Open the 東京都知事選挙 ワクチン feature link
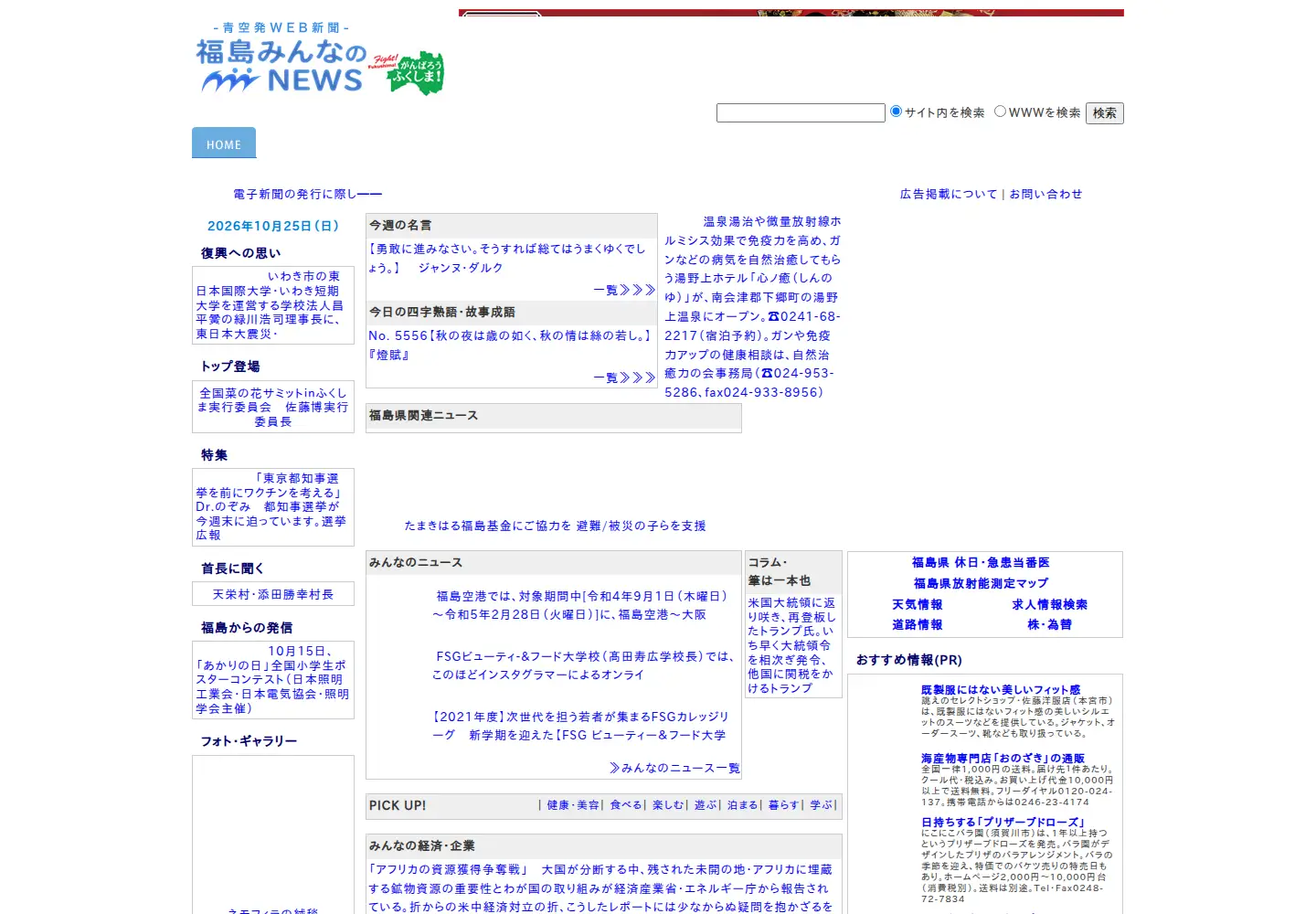Image resolution: width=1316 pixels, height=914 pixels. click(273, 506)
